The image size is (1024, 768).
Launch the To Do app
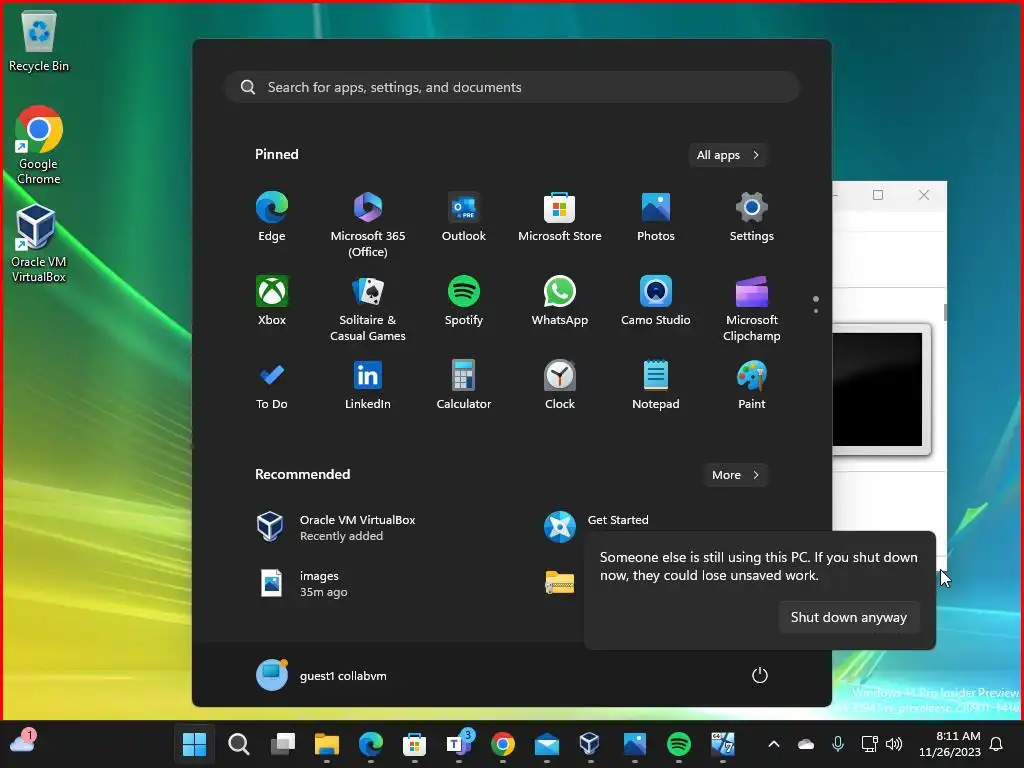click(x=272, y=385)
